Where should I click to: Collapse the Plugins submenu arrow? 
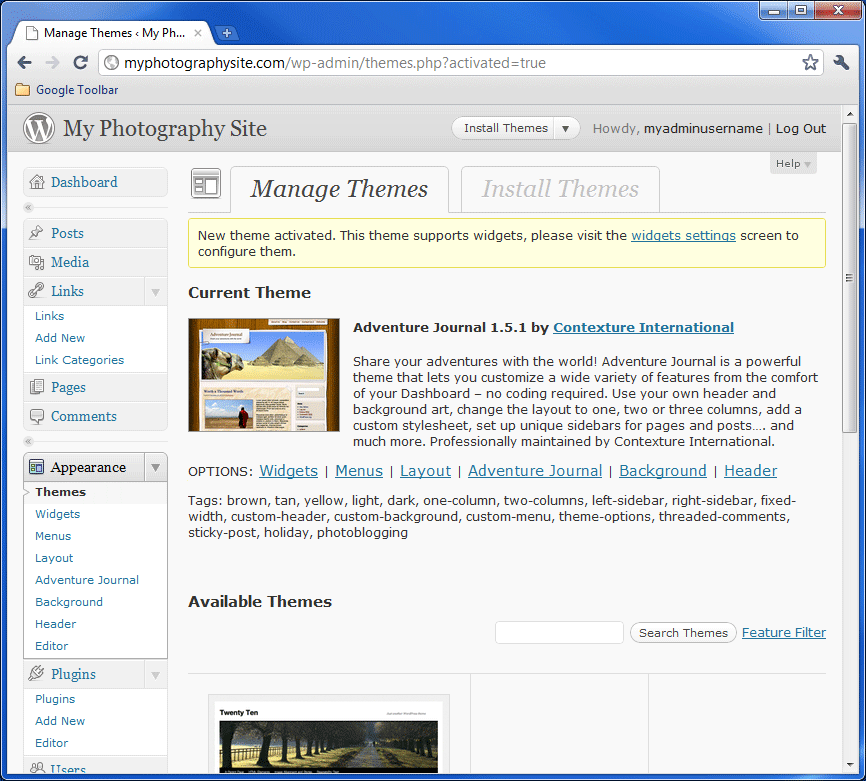coord(156,674)
